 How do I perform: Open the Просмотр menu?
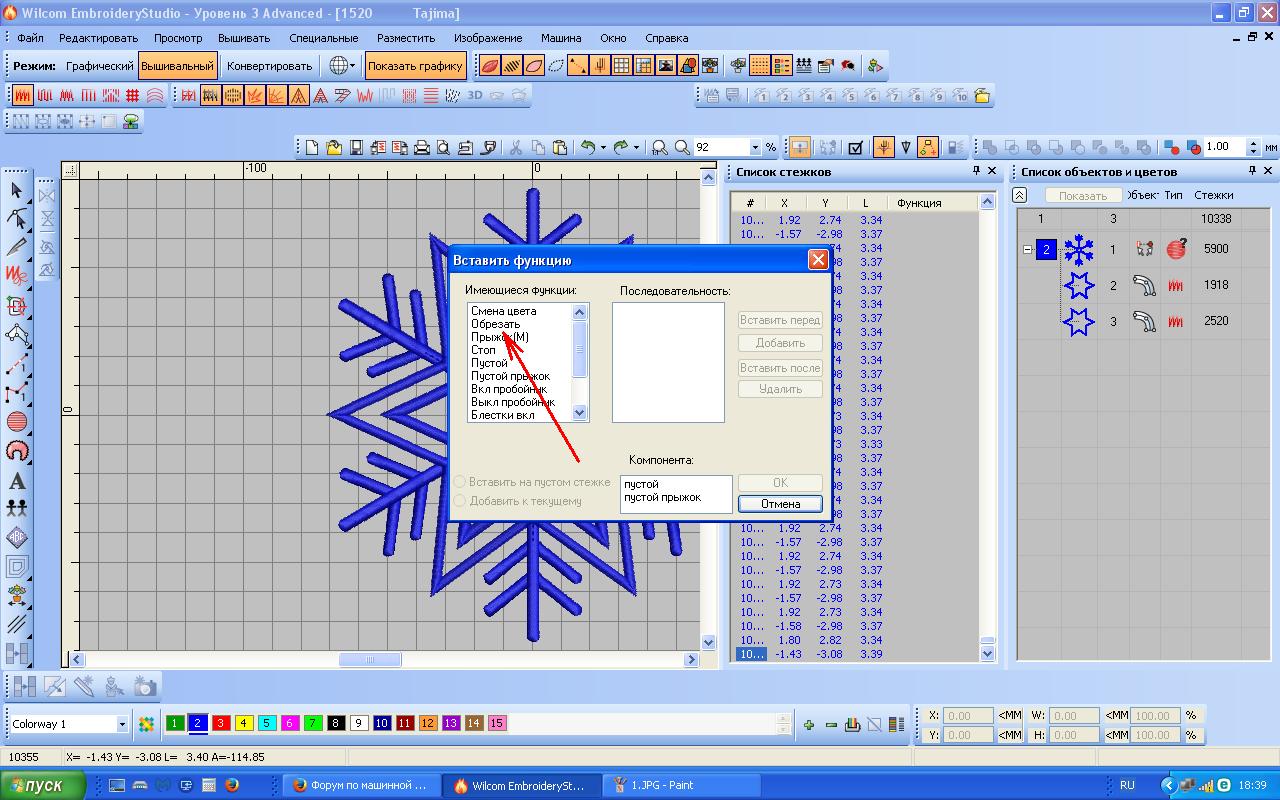click(x=178, y=38)
